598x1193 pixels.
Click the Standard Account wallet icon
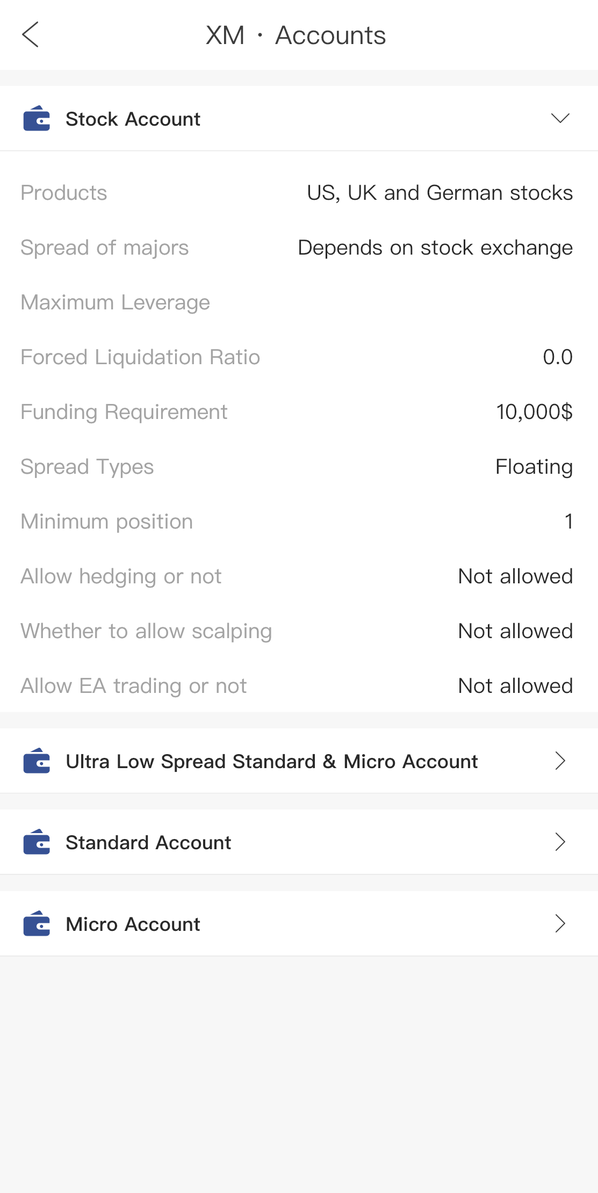tap(37, 842)
